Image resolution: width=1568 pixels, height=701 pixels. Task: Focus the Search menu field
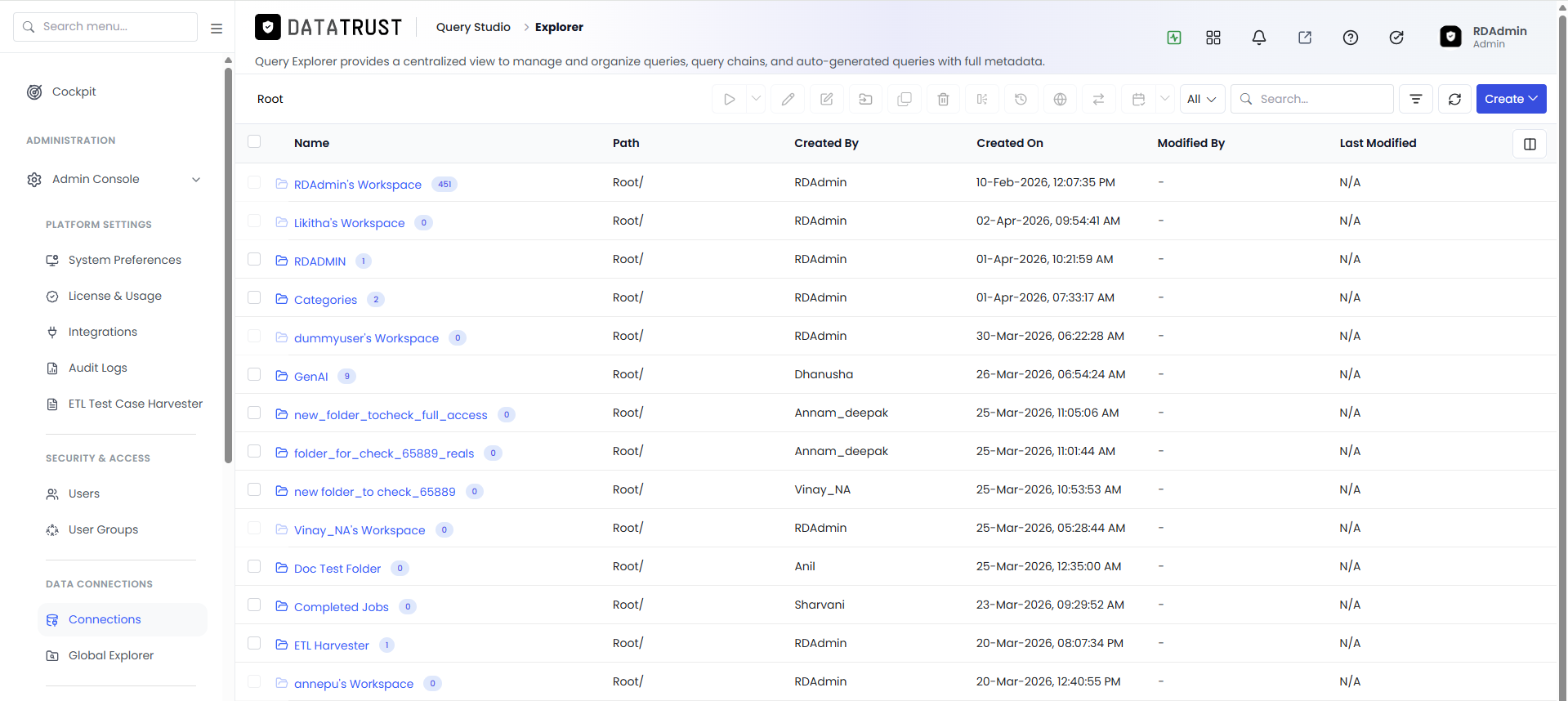point(105,27)
